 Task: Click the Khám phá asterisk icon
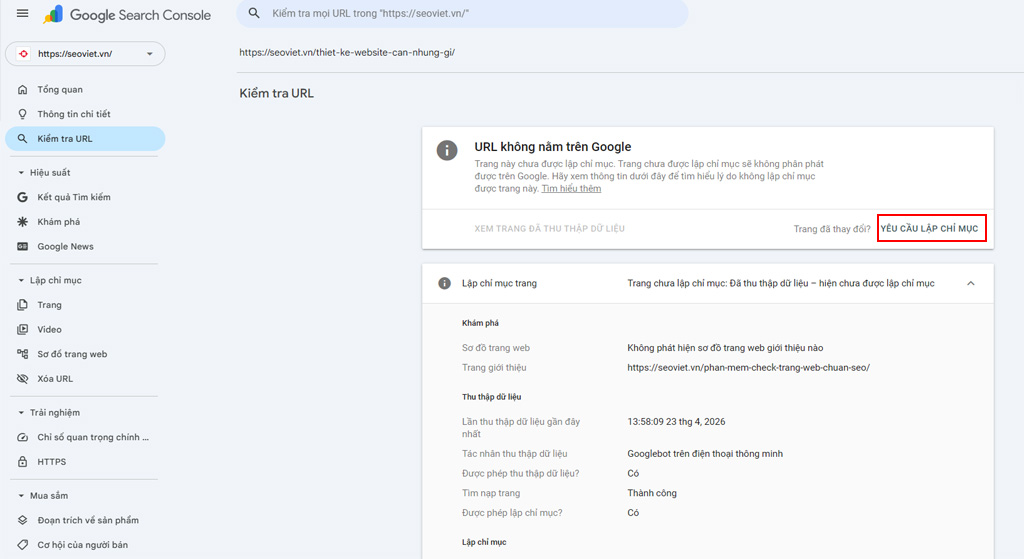pyautogui.click(x=22, y=222)
